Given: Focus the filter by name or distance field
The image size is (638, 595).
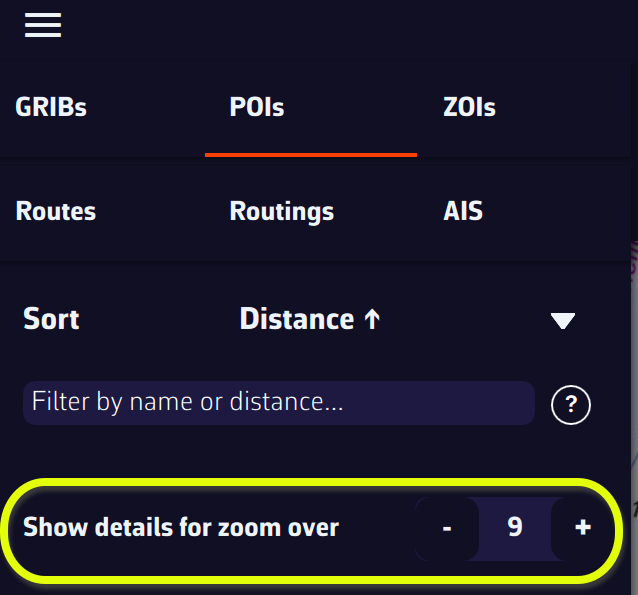Looking at the screenshot, I should tap(278, 403).
